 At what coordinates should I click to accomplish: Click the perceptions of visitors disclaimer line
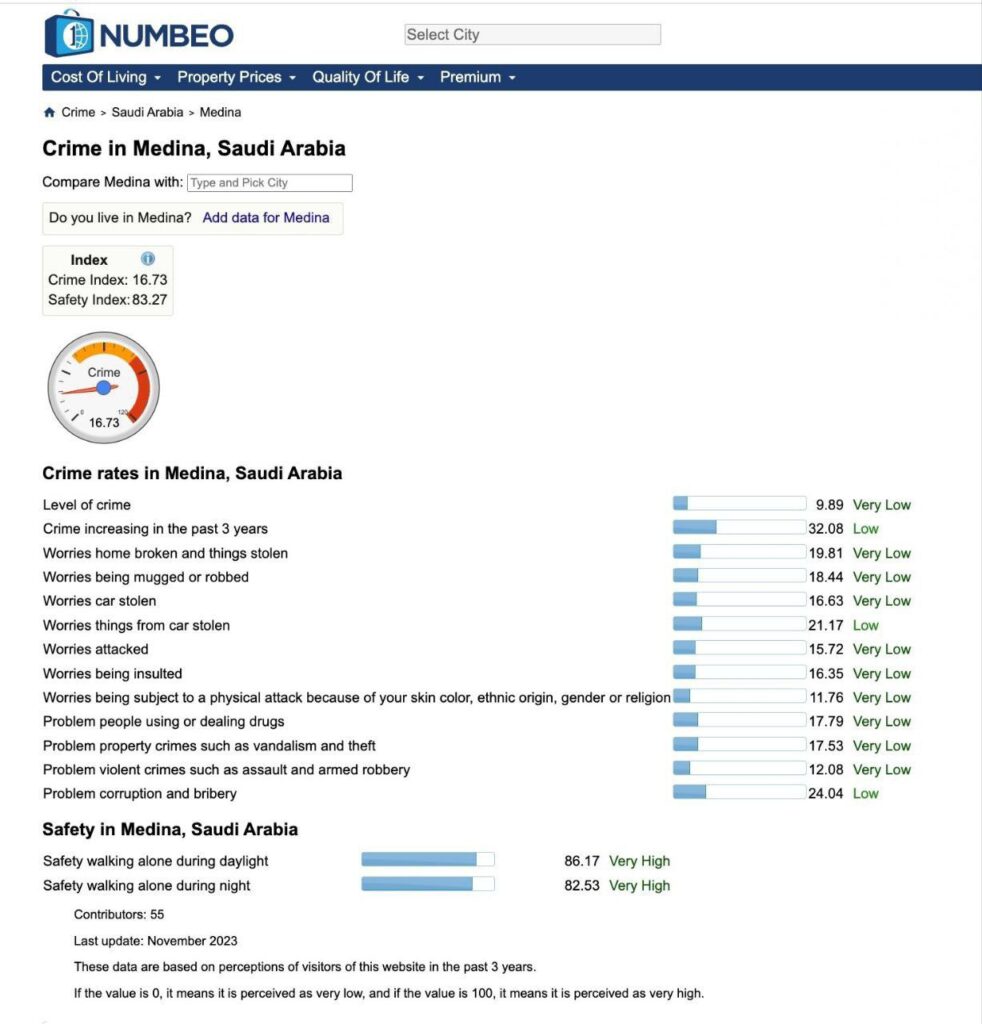click(x=305, y=967)
